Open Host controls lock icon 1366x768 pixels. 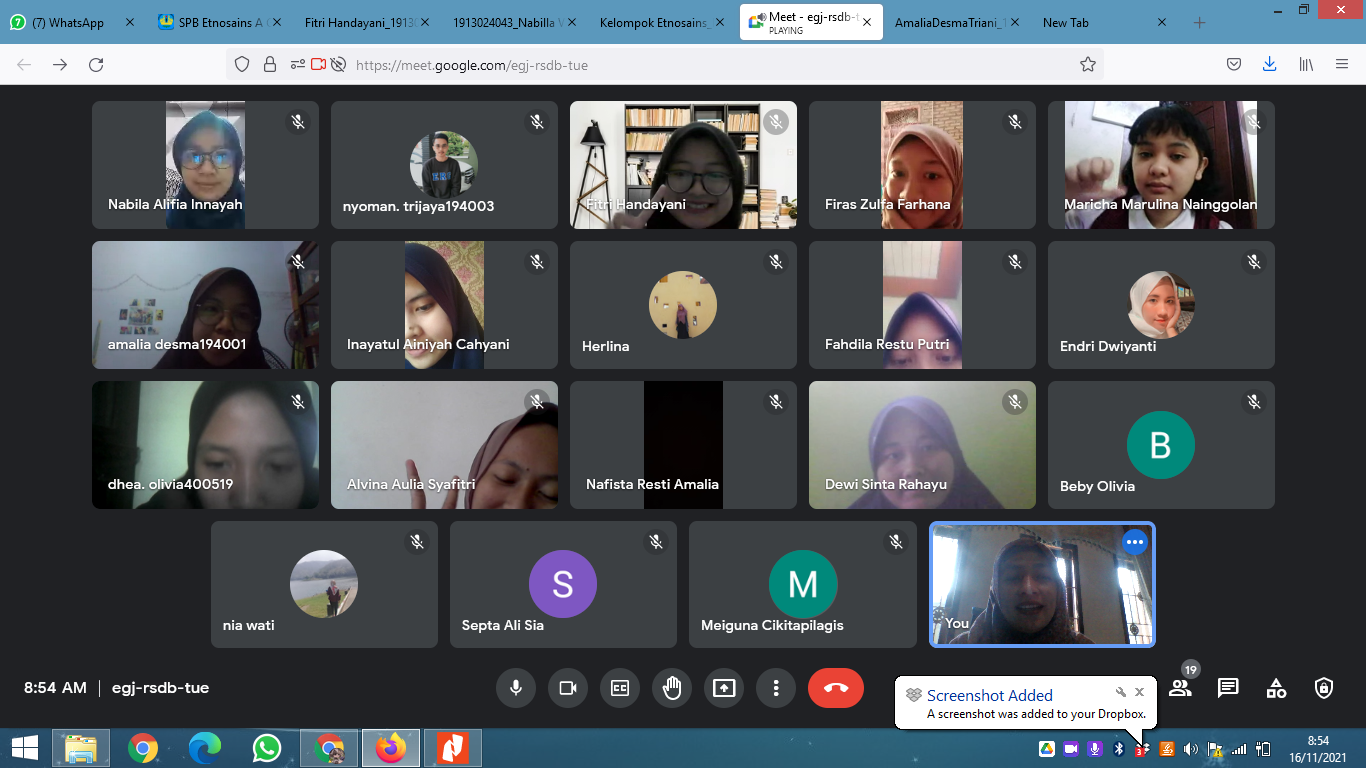(1324, 688)
